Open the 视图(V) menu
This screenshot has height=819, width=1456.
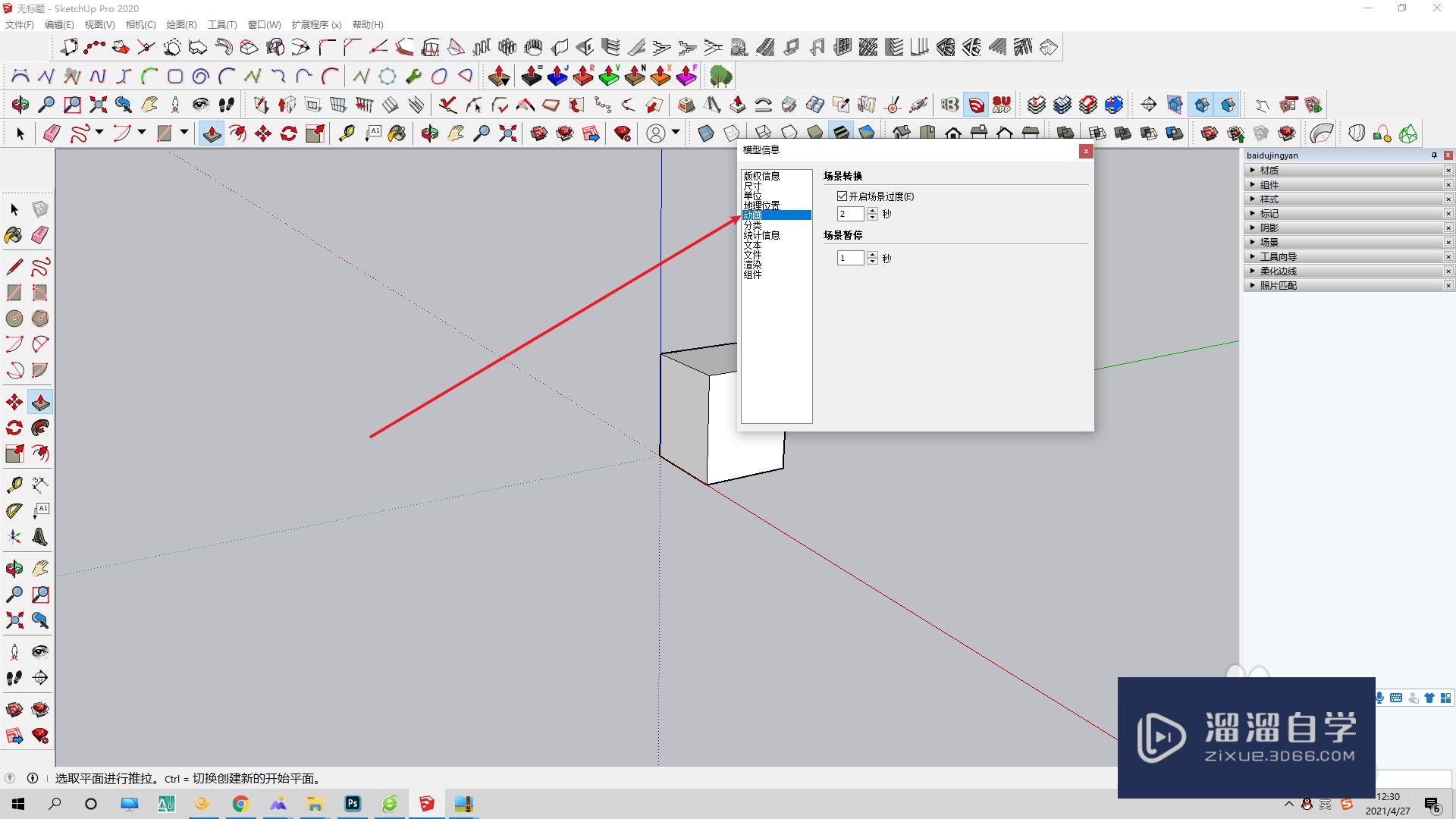point(99,25)
